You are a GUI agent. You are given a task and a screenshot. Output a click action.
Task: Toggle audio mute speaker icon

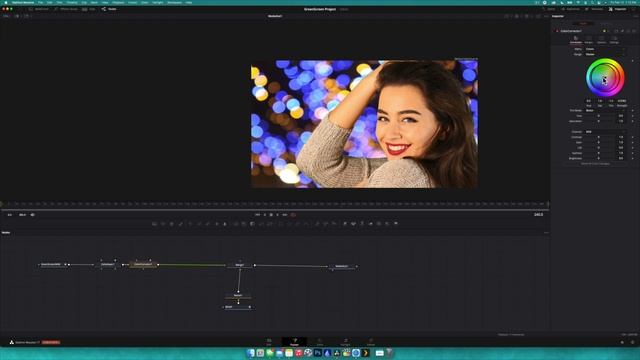33,215
